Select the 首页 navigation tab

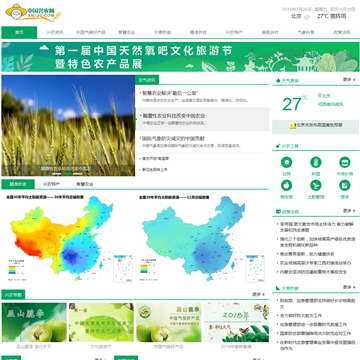19,32
